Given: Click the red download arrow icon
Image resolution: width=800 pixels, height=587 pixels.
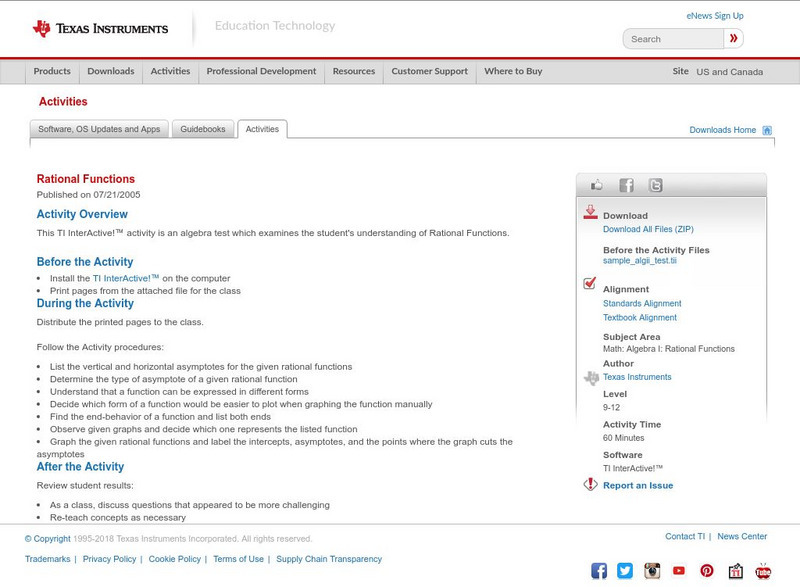Looking at the screenshot, I should (x=590, y=212).
